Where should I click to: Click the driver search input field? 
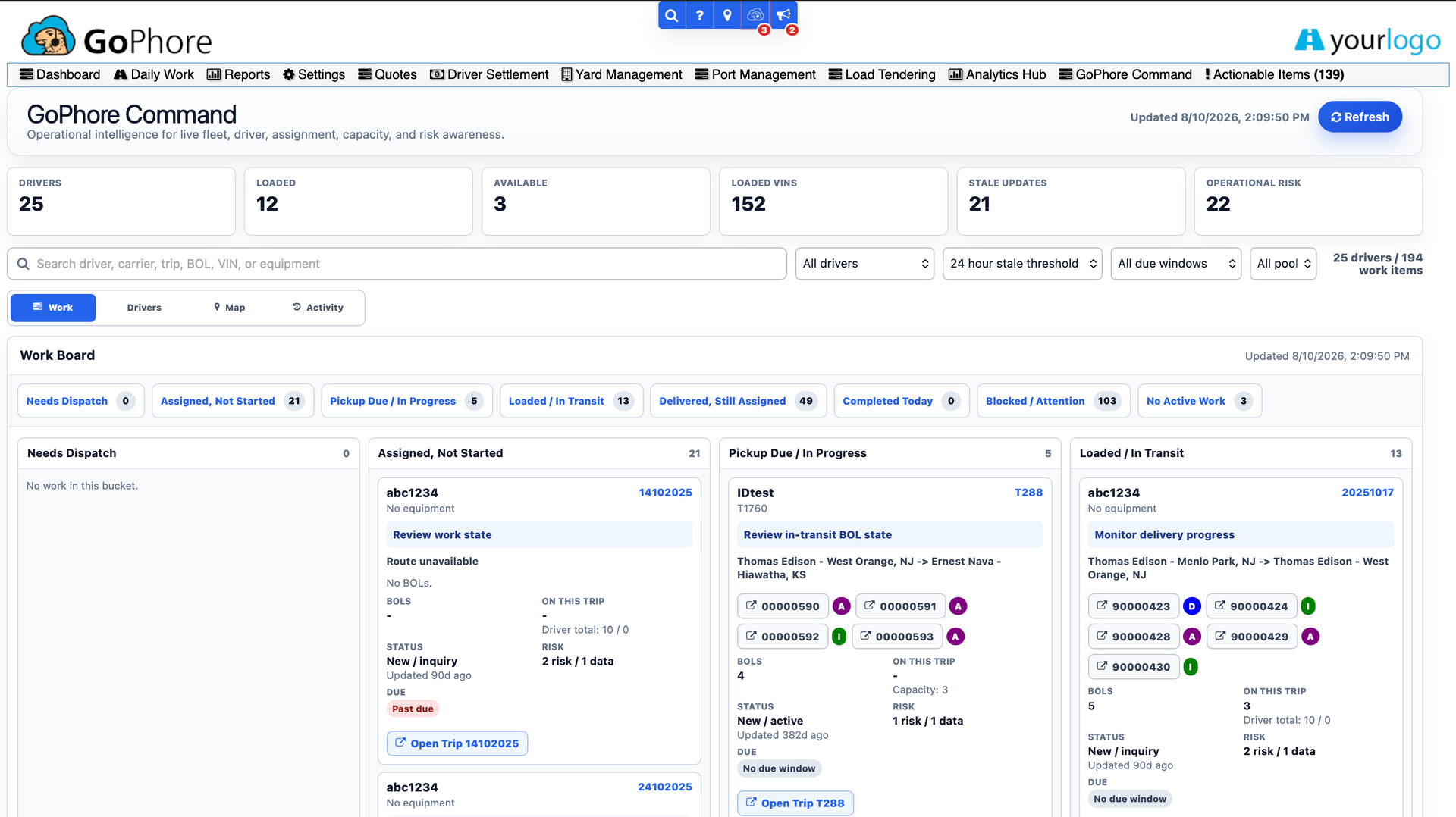(397, 264)
